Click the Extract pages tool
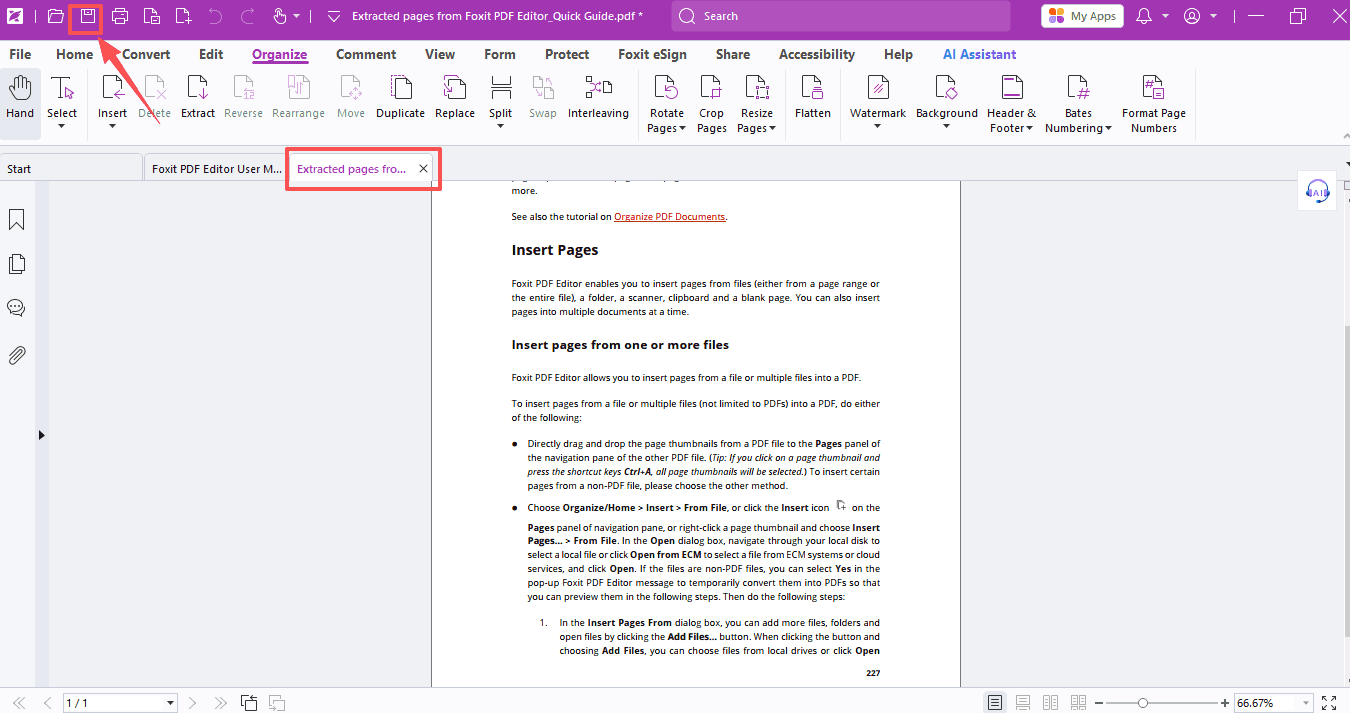The image size is (1350, 713). (x=198, y=98)
